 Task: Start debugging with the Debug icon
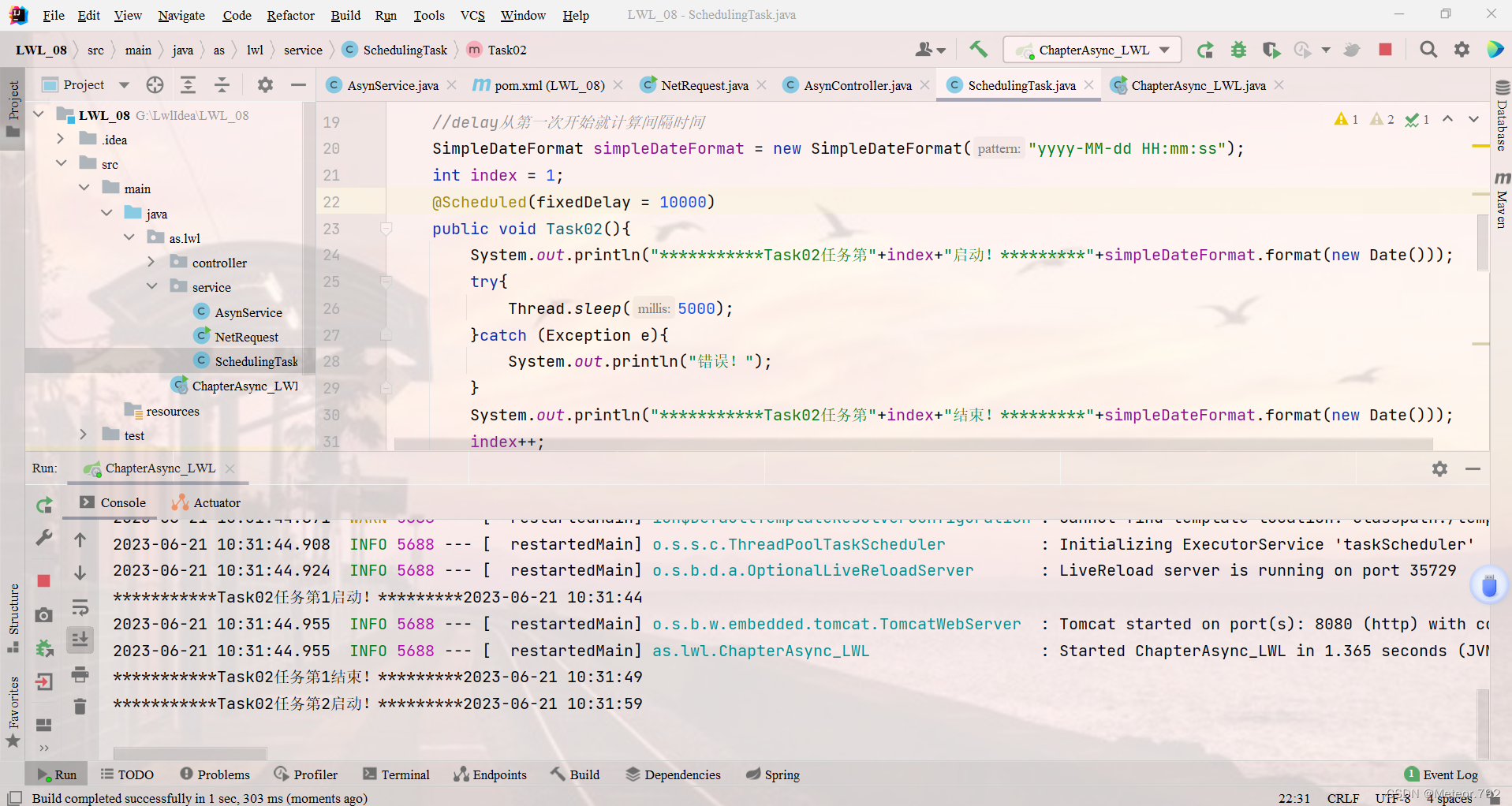pos(1238,49)
